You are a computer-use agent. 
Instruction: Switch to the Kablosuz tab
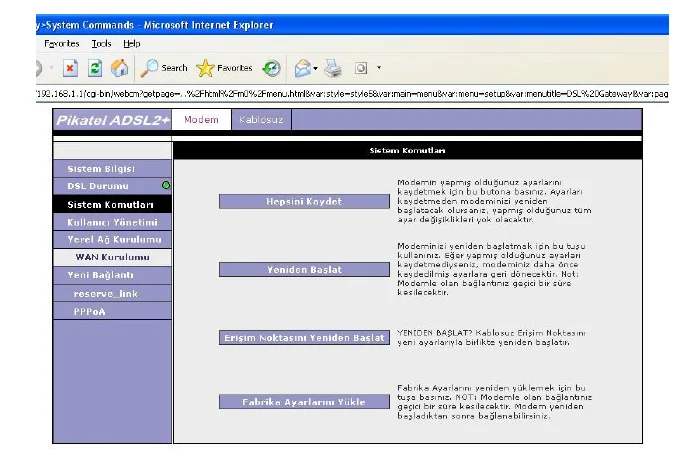pos(260,120)
